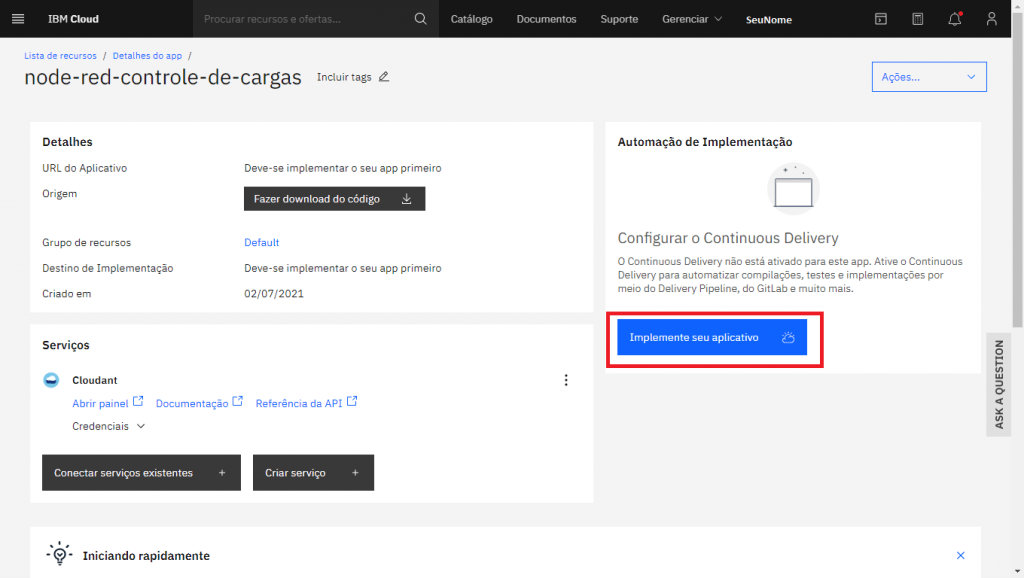Go to Lista de recursos breadcrumb
The width and height of the screenshot is (1024, 578).
pyautogui.click(x=60, y=56)
